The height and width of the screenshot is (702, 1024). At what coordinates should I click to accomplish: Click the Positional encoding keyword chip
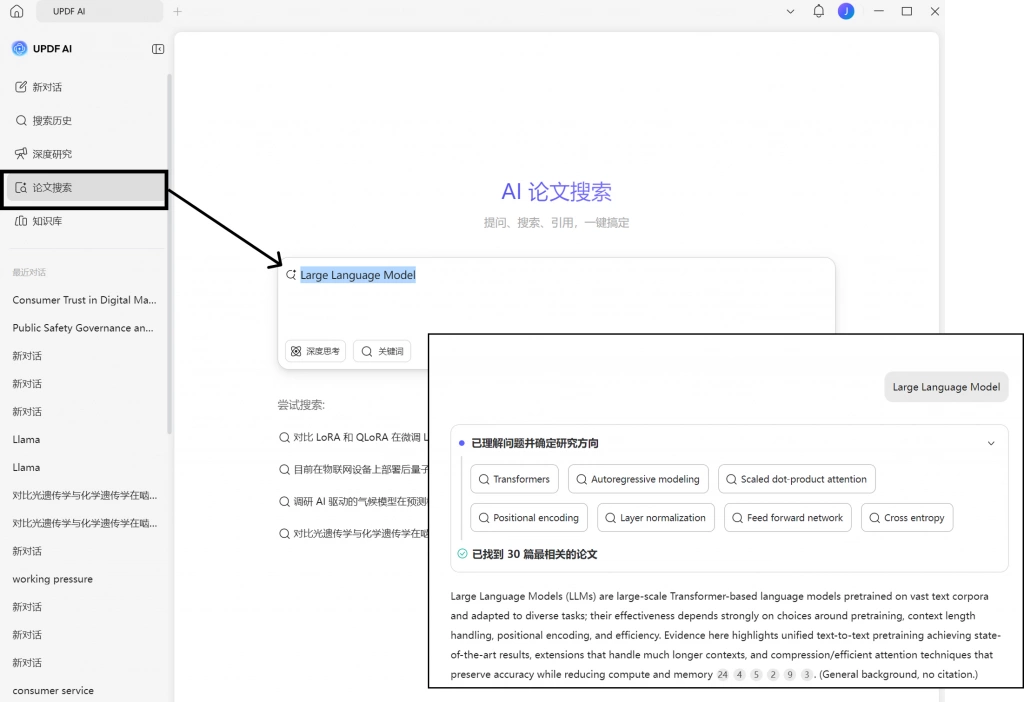click(x=529, y=518)
